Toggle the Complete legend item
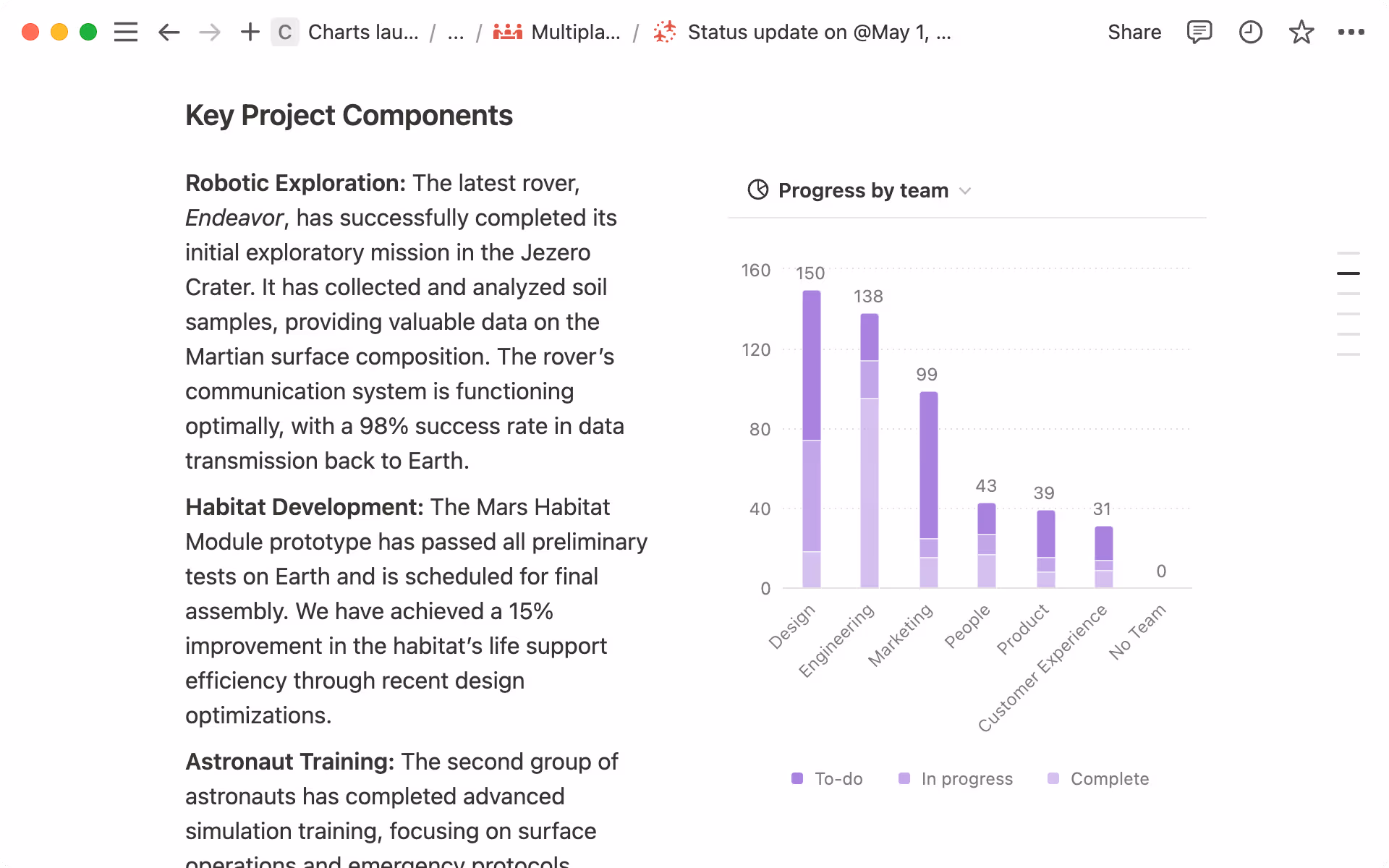This screenshot has width=1389, height=868. [1097, 779]
